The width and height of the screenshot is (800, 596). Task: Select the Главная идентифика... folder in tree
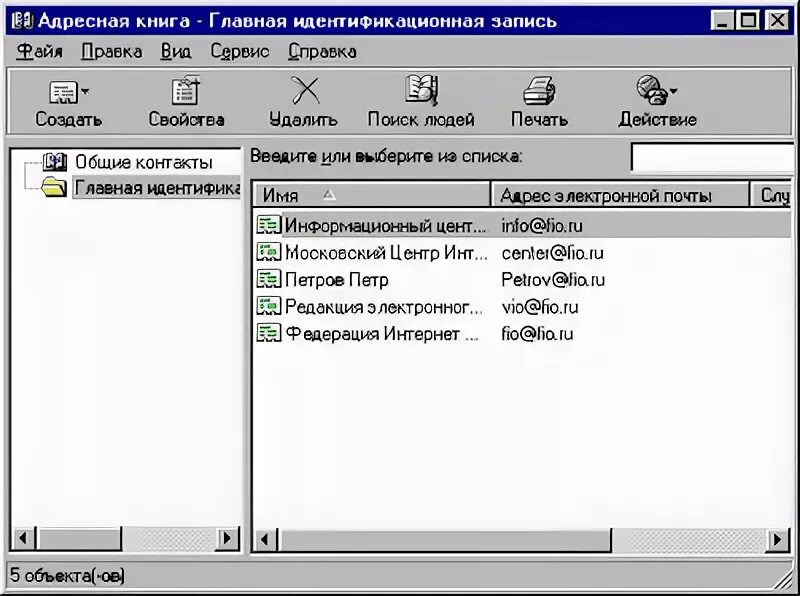coord(157,188)
